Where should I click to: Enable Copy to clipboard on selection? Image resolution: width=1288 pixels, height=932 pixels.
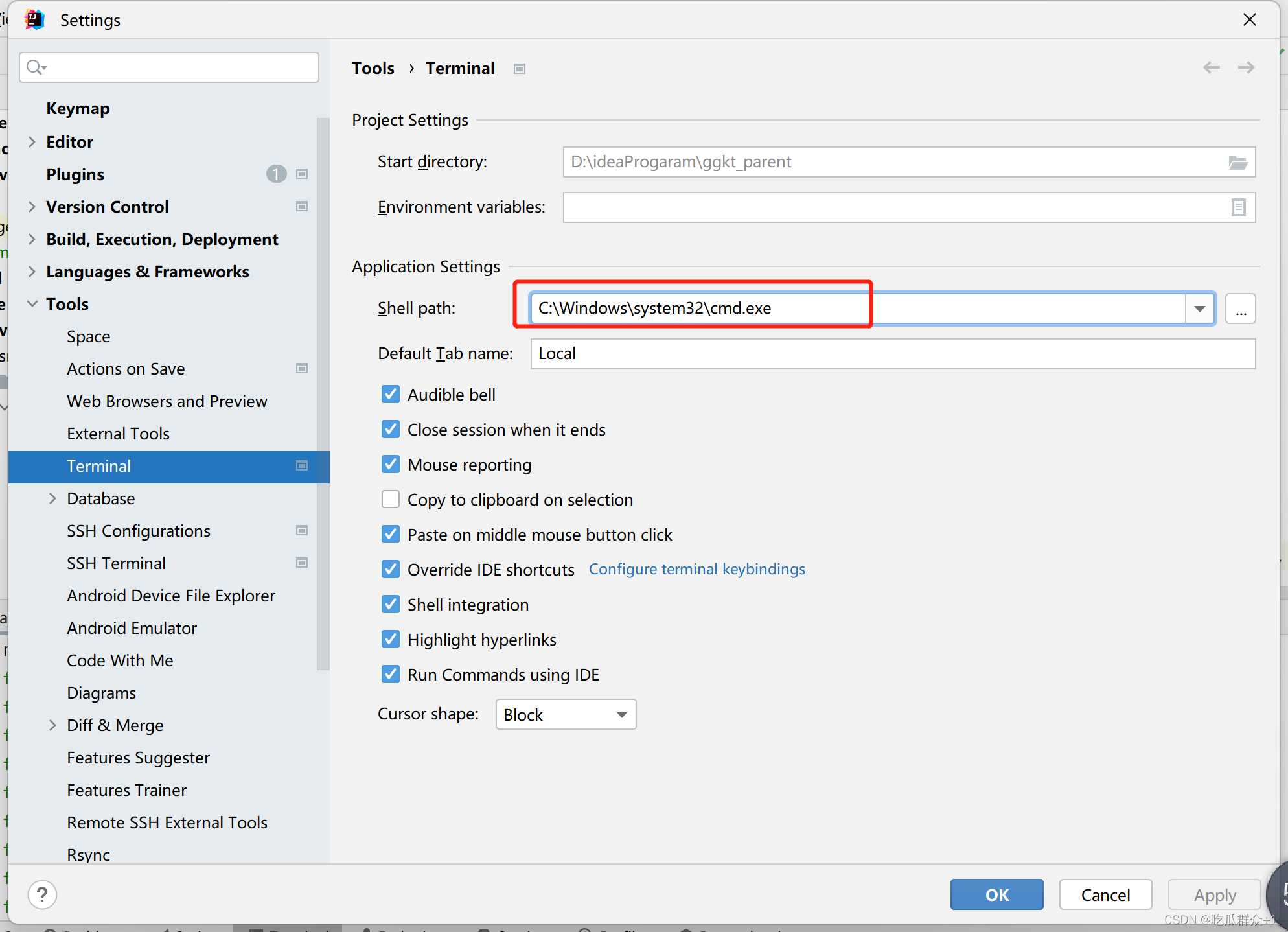391,500
